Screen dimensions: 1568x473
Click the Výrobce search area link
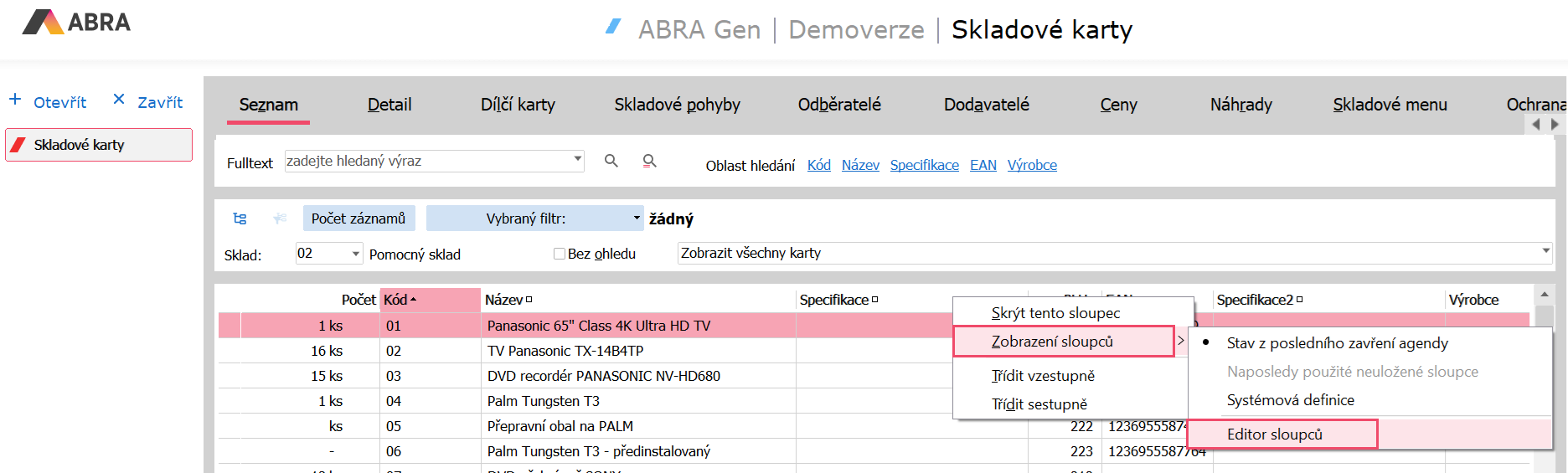coord(1032,165)
